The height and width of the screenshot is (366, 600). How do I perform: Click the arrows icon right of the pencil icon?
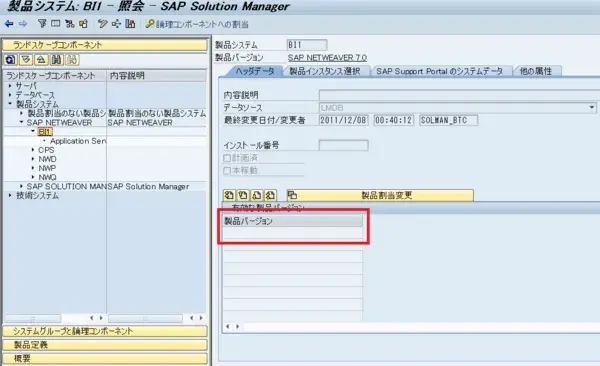click(x=116, y=24)
